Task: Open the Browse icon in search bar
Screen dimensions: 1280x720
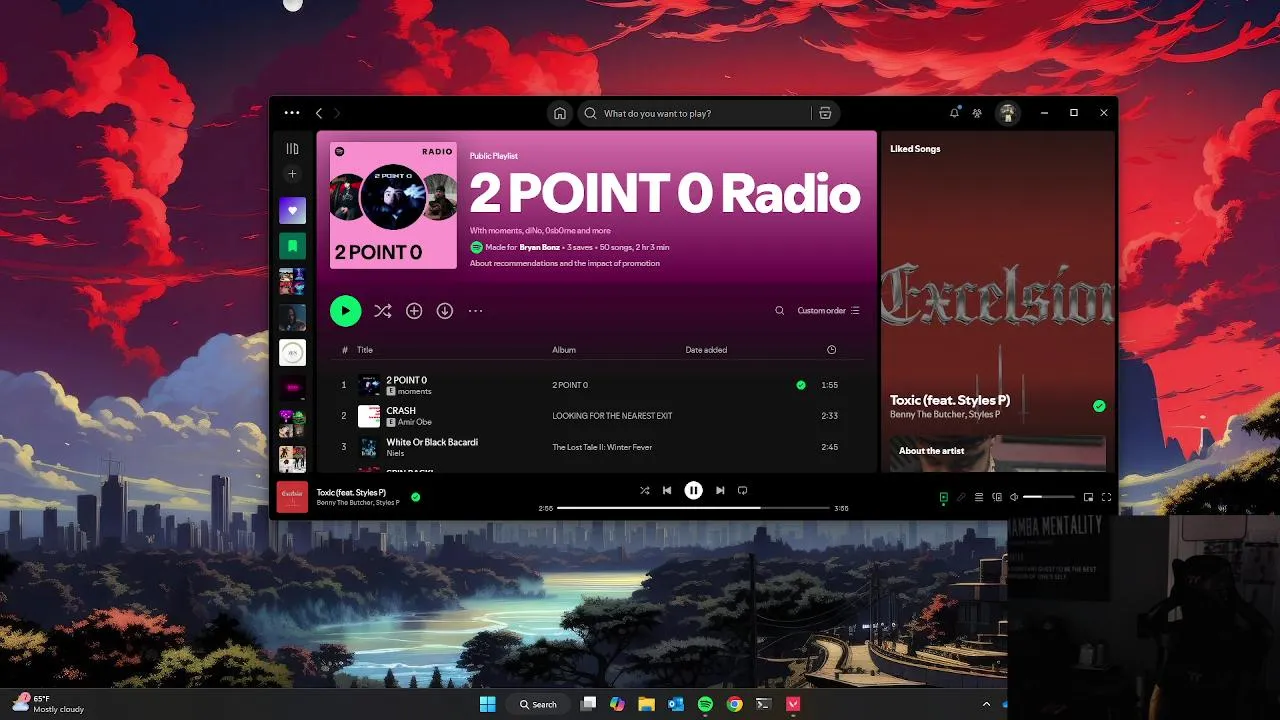Action: click(825, 113)
